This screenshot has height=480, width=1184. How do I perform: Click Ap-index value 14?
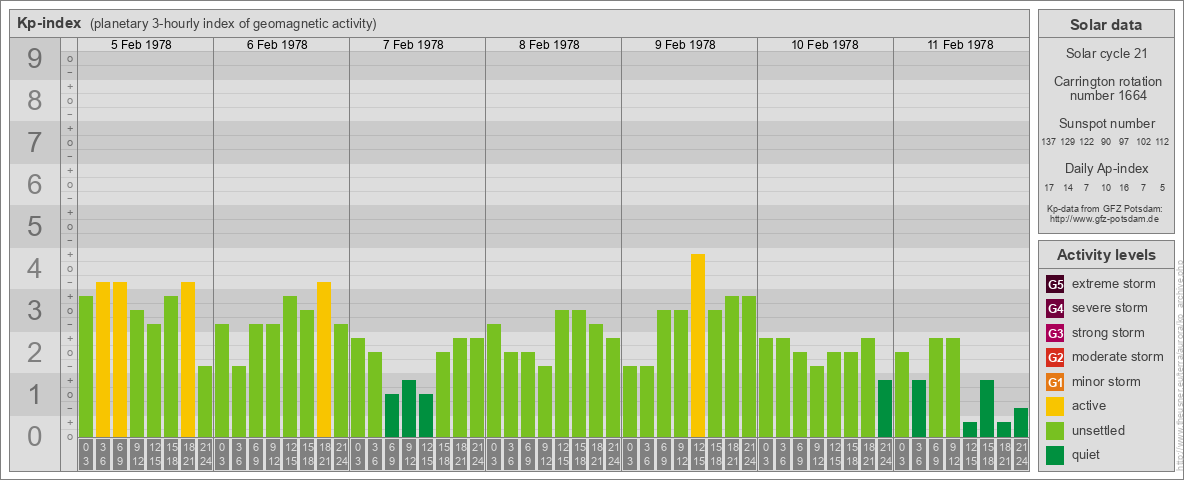coord(1068,187)
